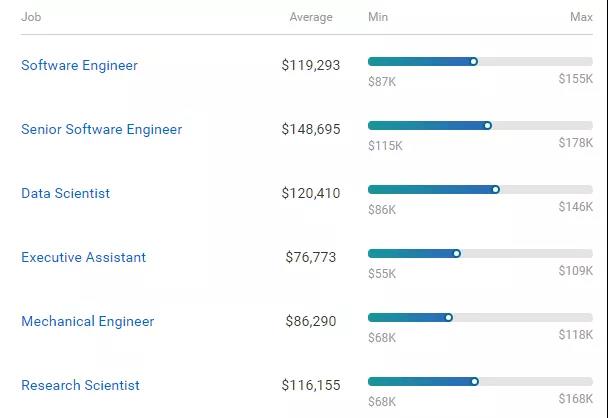
Task: Click the Max column header
Action: tap(581, 17)
